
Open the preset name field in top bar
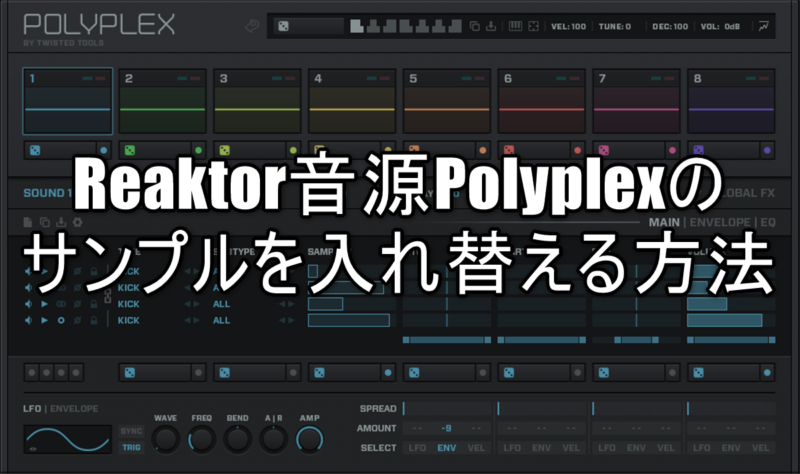(318, 26)
